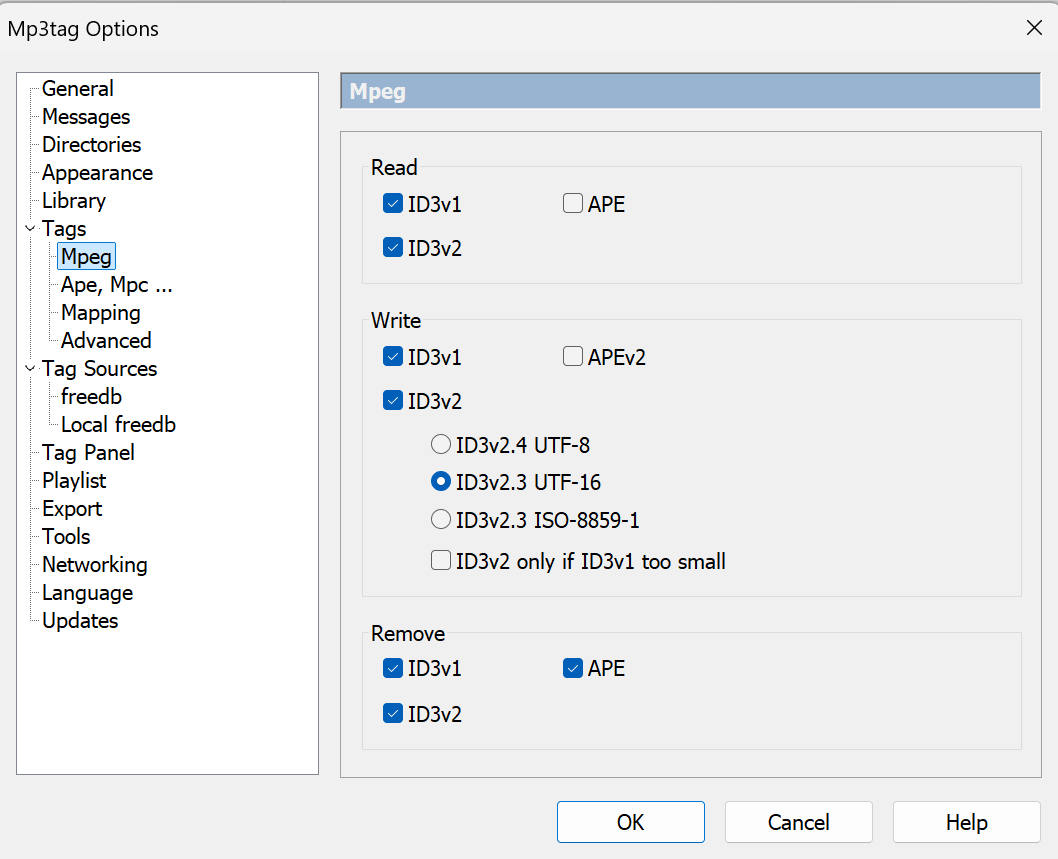
Task: Open Tag Panel options
Action: coord(88,453)
